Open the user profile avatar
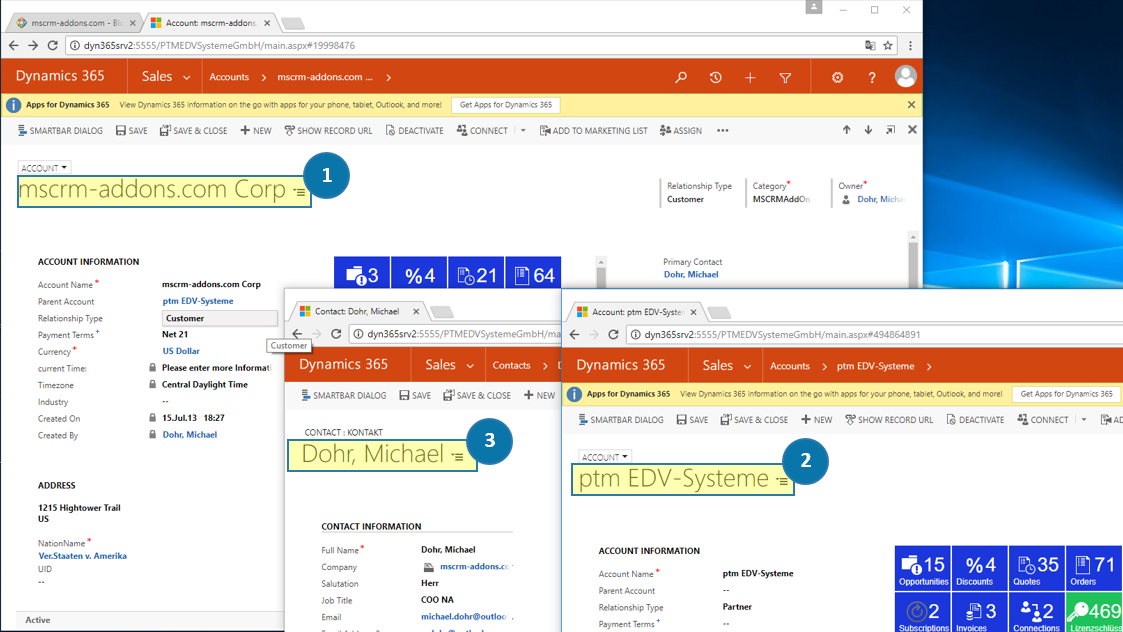 point(905,77)
